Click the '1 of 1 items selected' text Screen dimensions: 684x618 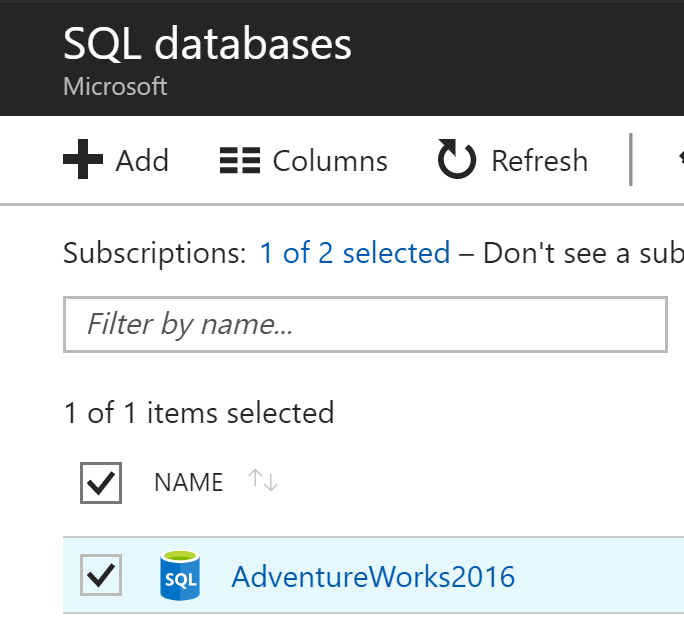[x=199, y=412]
